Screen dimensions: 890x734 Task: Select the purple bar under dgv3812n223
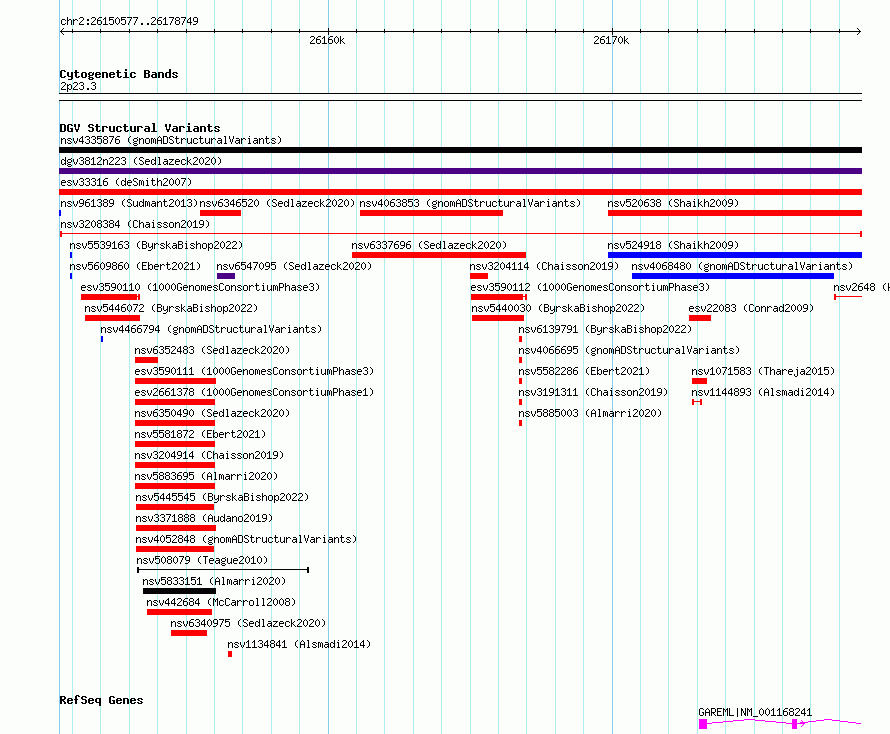(460, 171)
